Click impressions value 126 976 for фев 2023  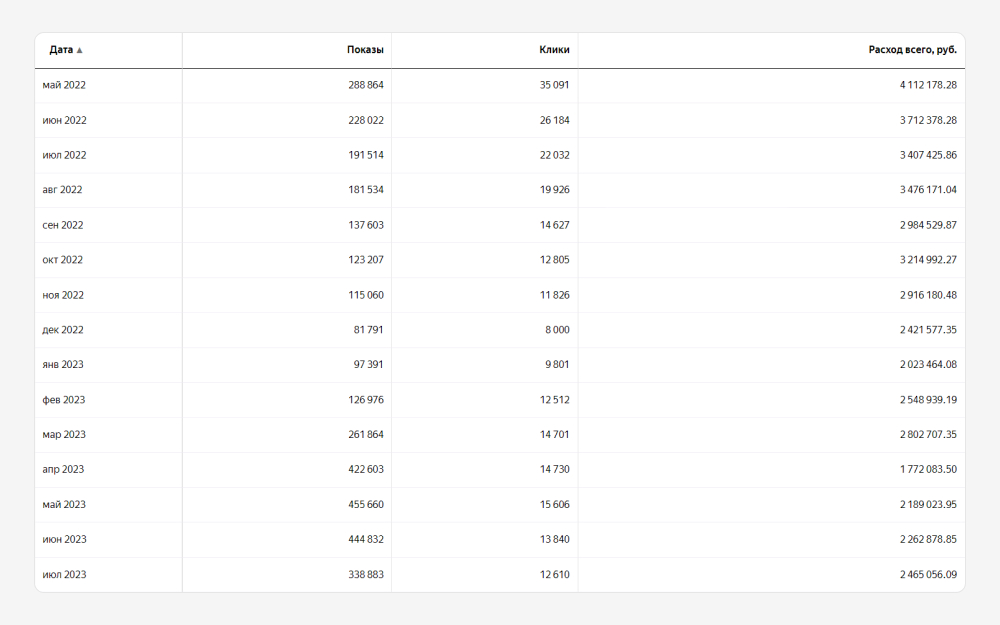[x=362, y=400]
